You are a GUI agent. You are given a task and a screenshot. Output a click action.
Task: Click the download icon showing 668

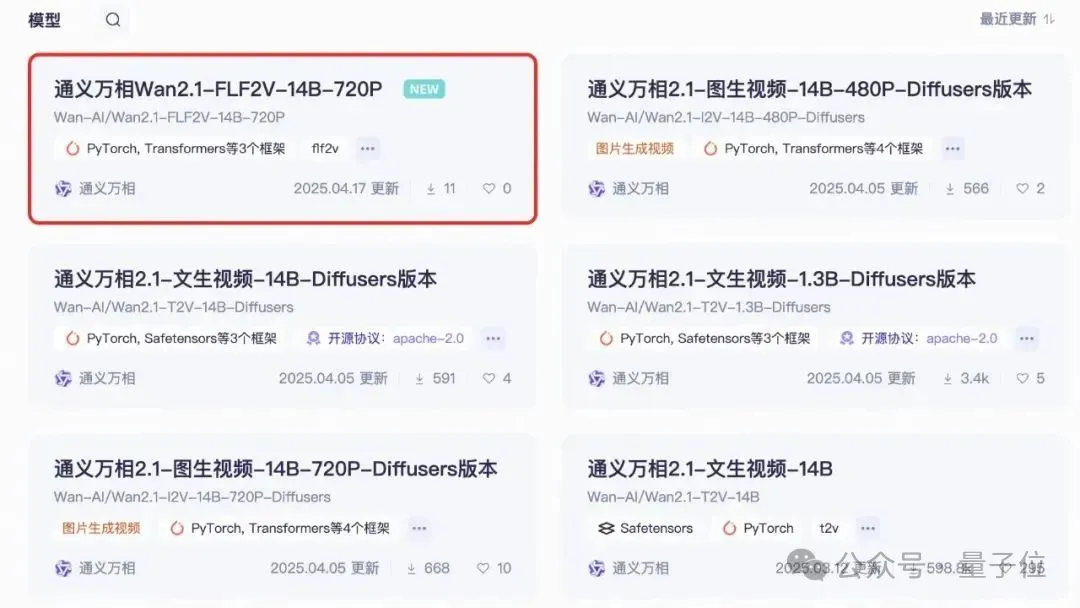pos(411,569)
